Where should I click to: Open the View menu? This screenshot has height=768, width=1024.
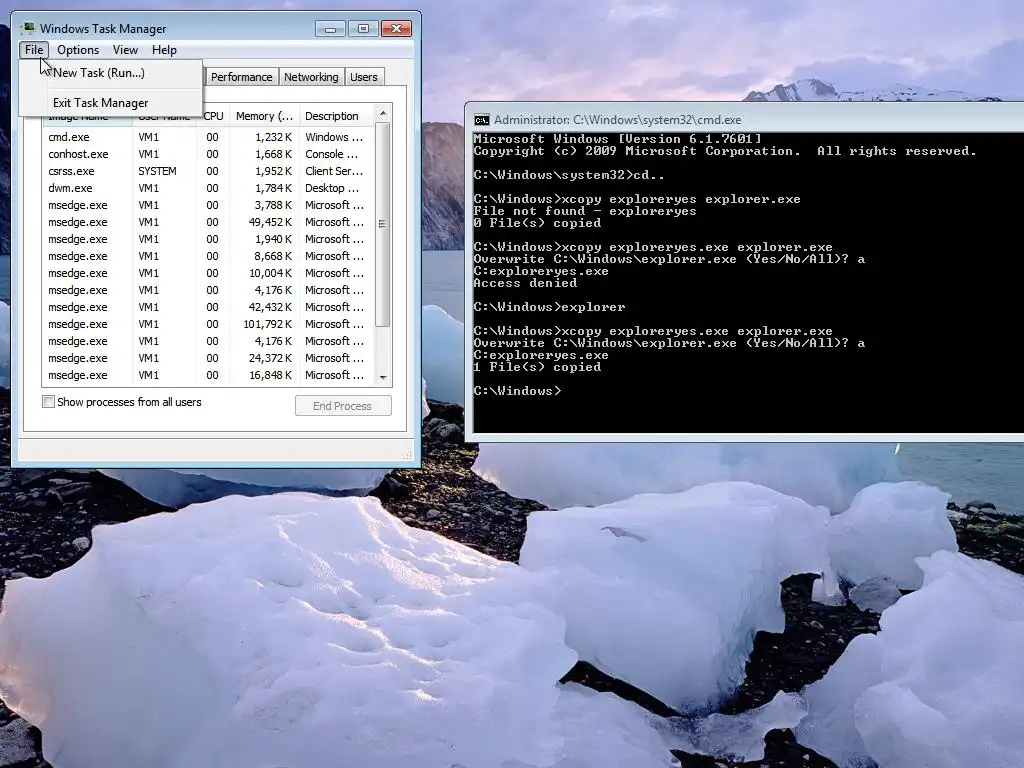[125, 50]
